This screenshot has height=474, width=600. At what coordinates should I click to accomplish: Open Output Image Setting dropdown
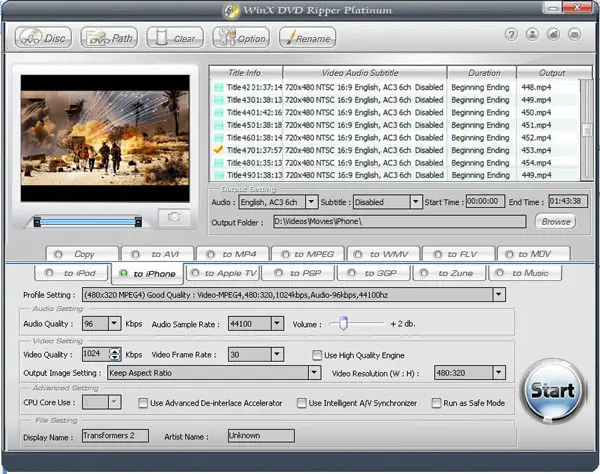[314, 373]
